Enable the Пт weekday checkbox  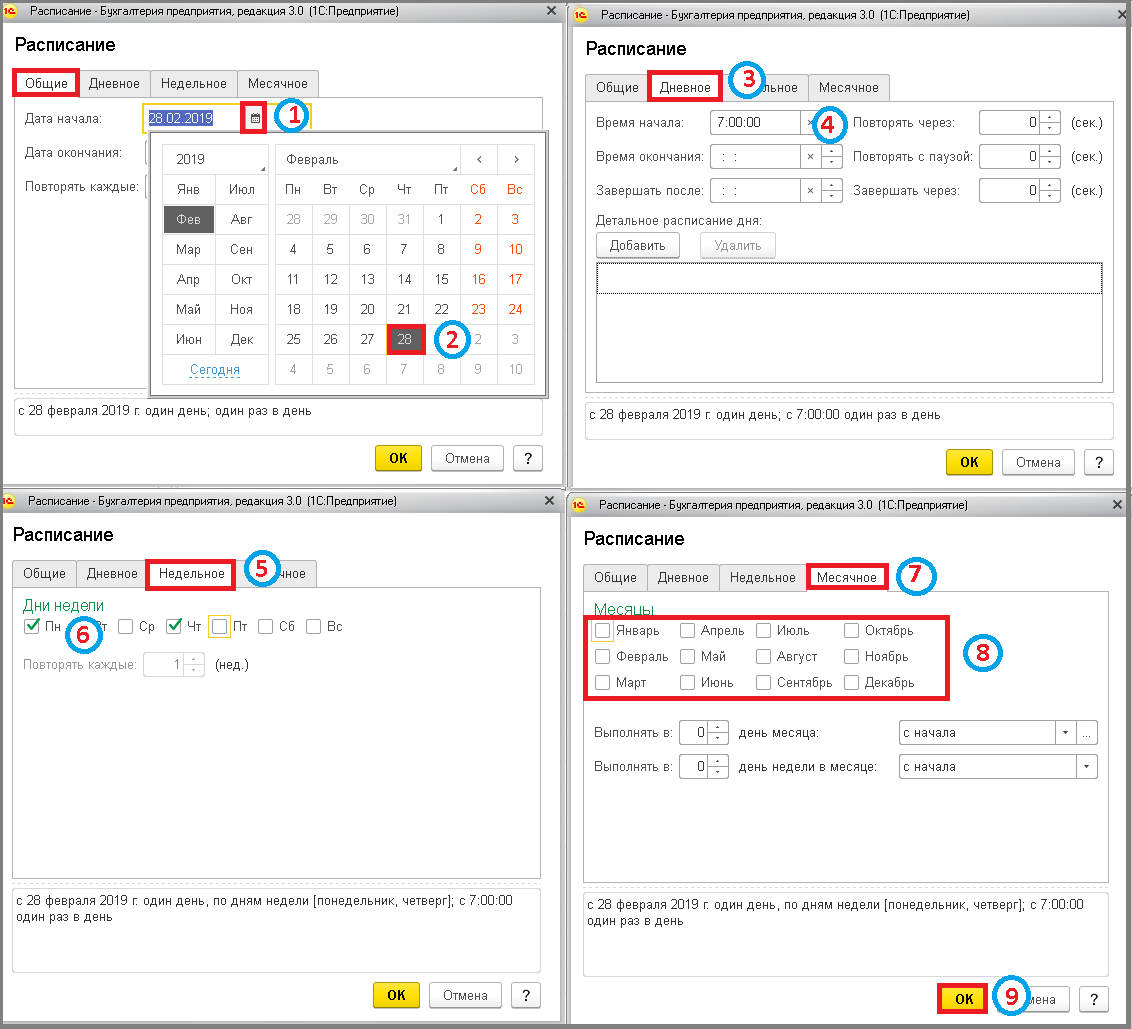(219, 626)
